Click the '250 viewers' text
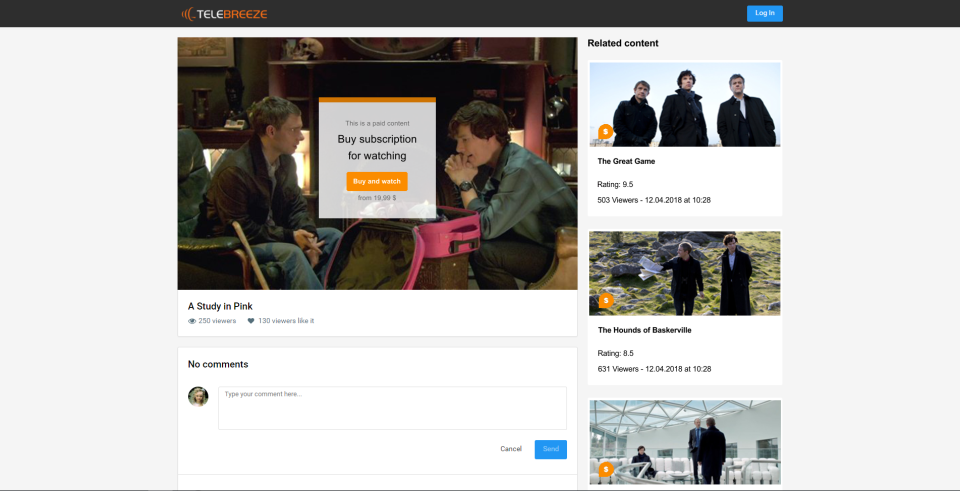 [217, 321]
